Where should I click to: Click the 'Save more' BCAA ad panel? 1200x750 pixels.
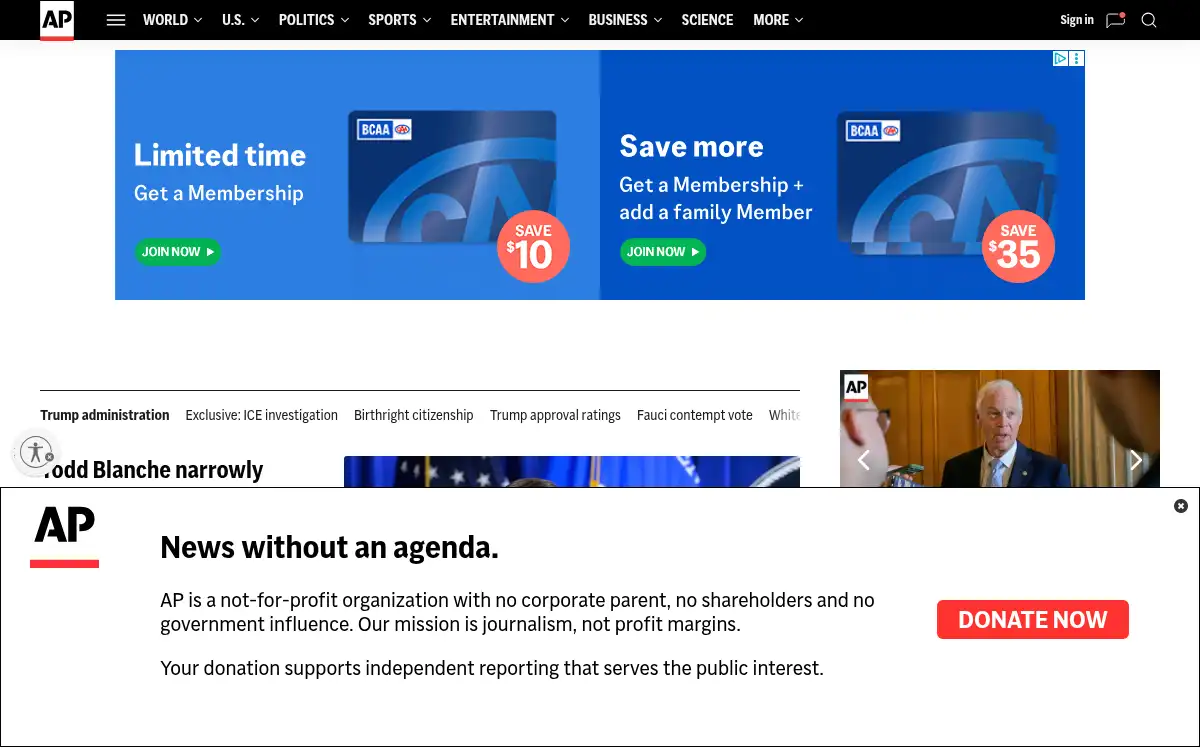842,175
